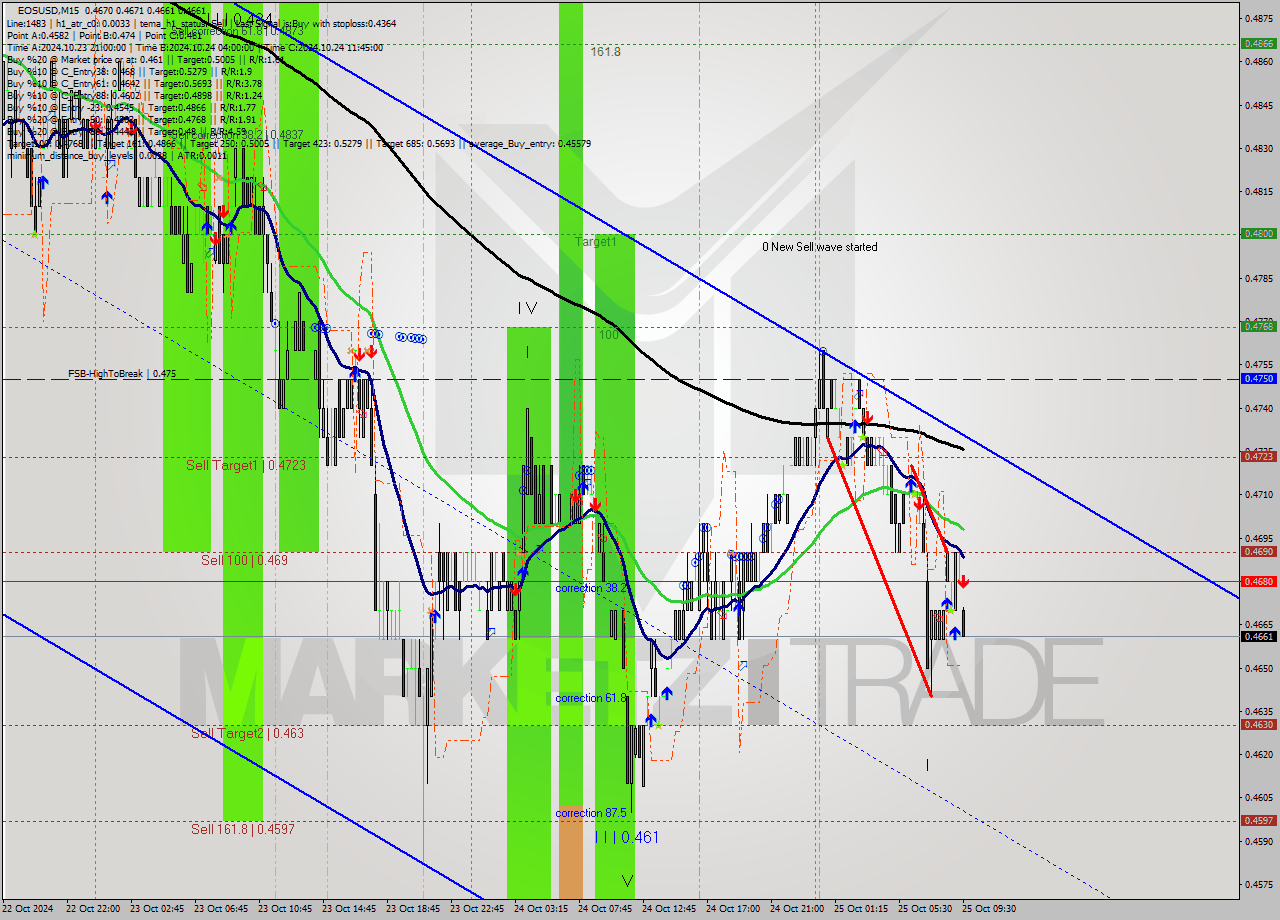Select the 'I I I 0.461' wave label
This screenshot has width=1280, height=920.
(x=626, y=837)
